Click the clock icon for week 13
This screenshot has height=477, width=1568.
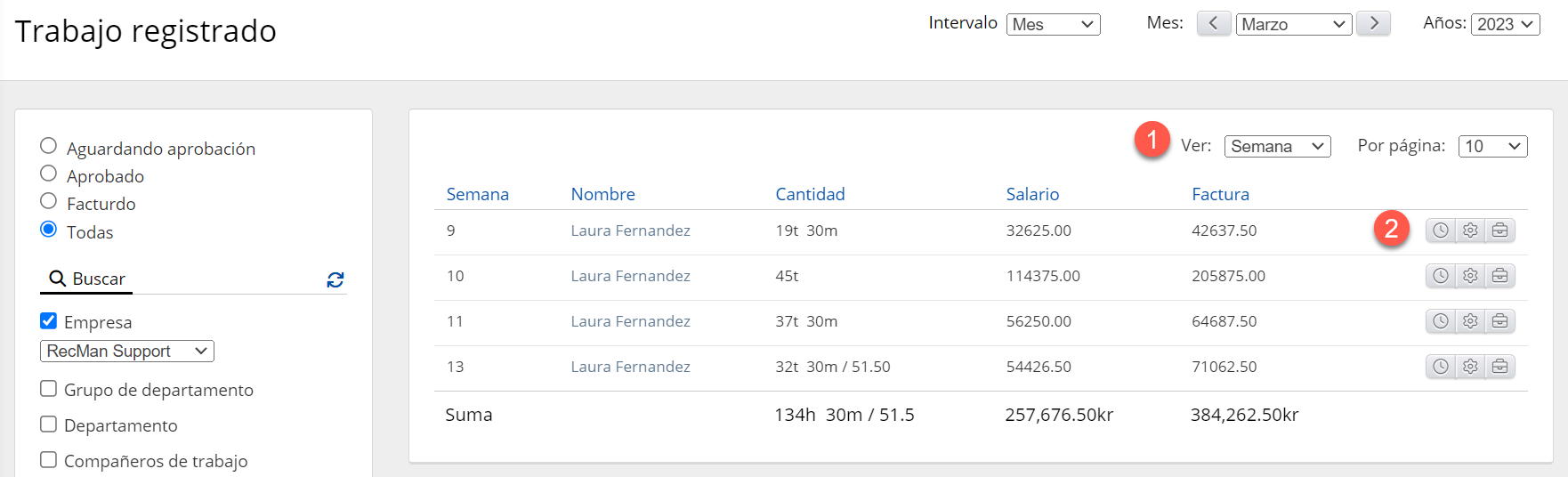1441,367
